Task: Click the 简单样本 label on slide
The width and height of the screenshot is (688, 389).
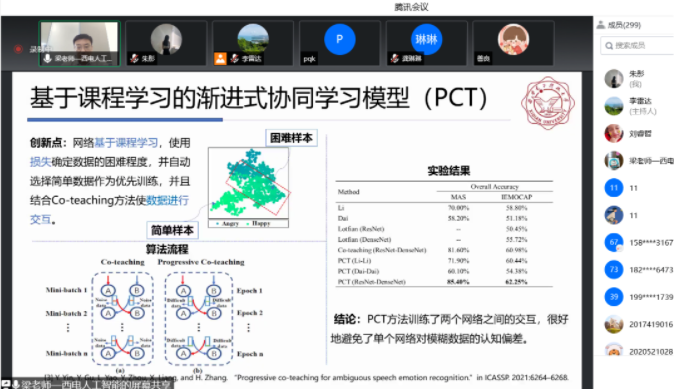Action: click(x=172, y=230)
